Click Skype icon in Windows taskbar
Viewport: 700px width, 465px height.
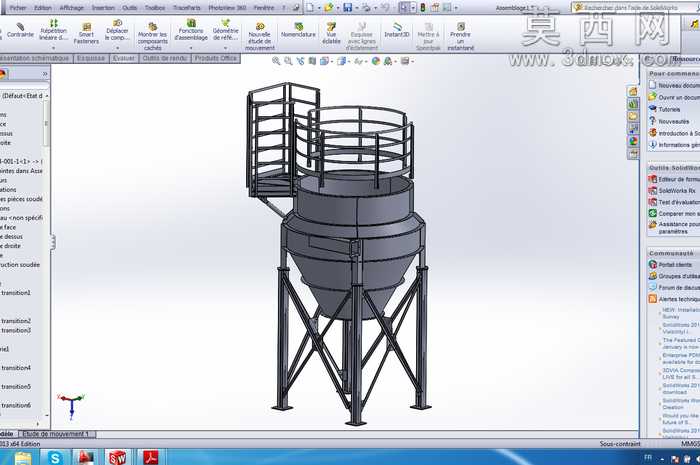pos(55,457)
